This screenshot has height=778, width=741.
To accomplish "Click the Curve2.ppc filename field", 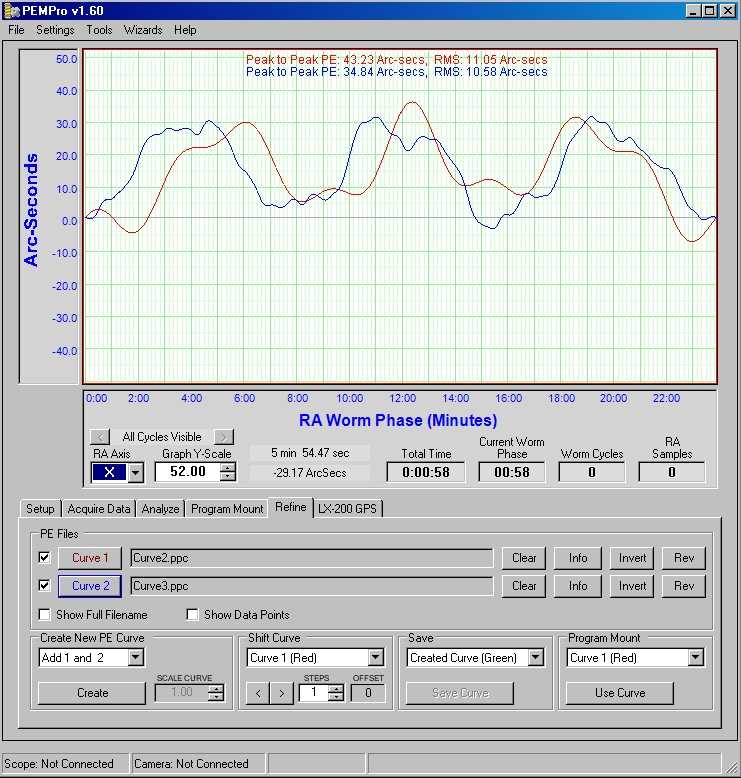I will (x=312, y=558).
